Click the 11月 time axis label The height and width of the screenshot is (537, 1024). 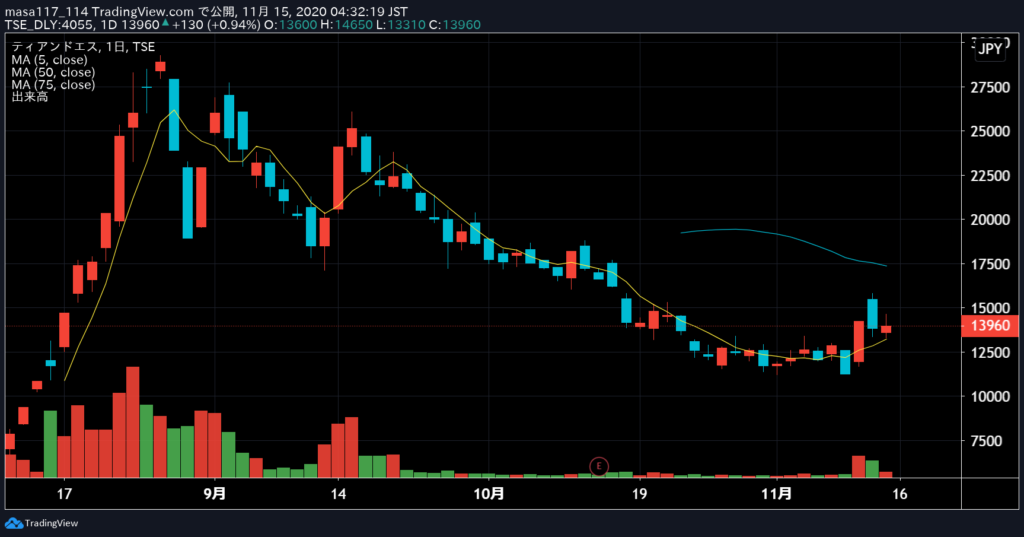pyautogui.click(x=776, y=493)
